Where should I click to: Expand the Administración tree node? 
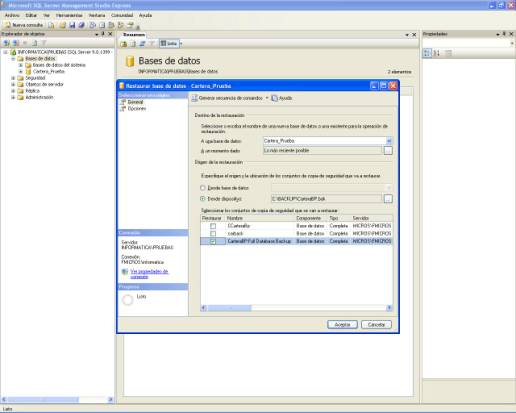pos(13,98)
